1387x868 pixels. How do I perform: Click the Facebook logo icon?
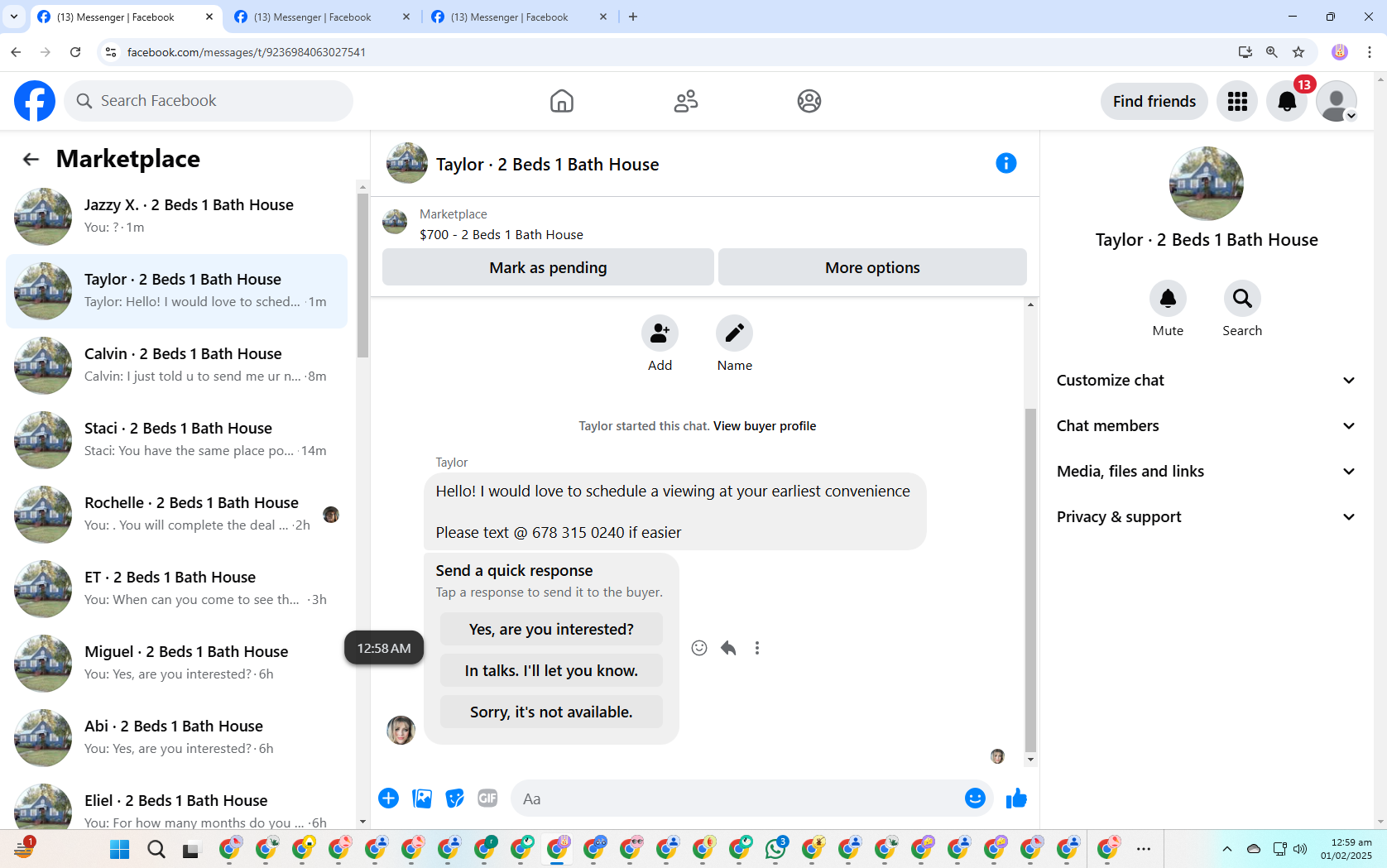tap(35, 101)
